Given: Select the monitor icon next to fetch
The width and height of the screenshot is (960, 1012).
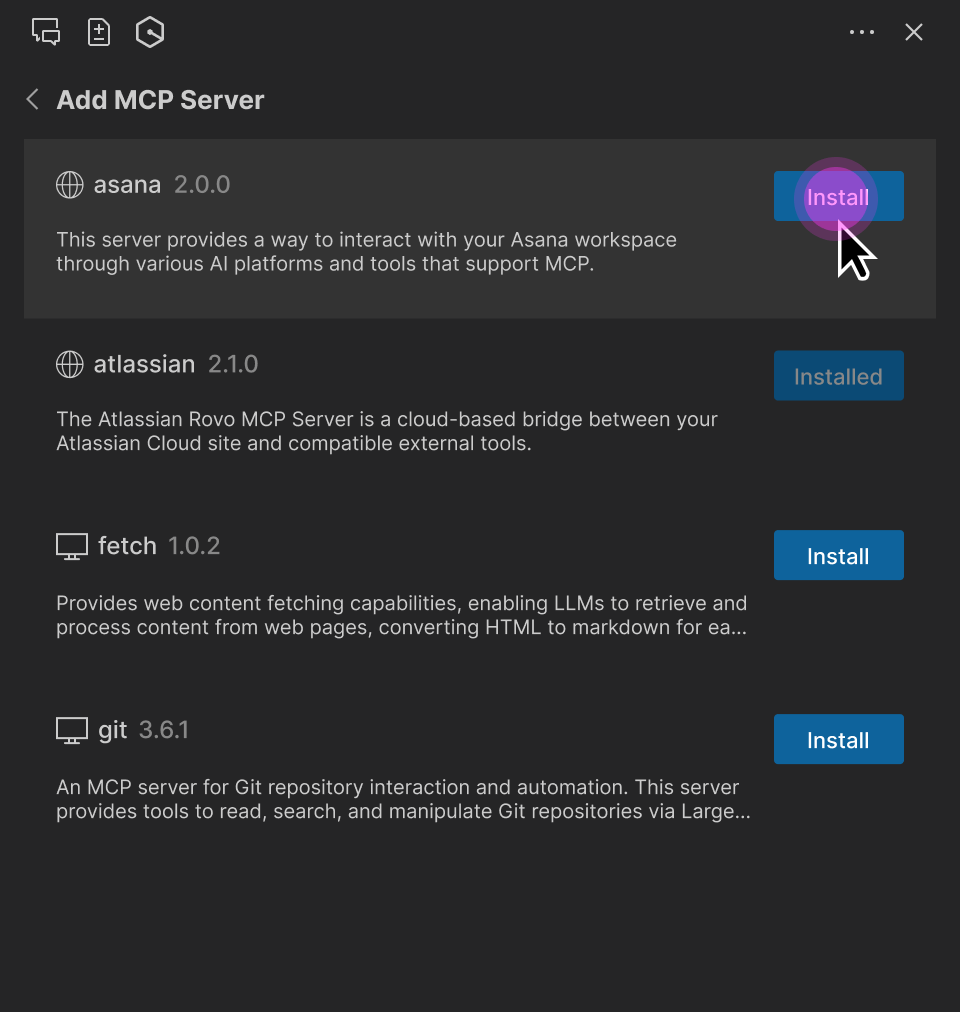Looking at the screenshot, I should point(70,546).
